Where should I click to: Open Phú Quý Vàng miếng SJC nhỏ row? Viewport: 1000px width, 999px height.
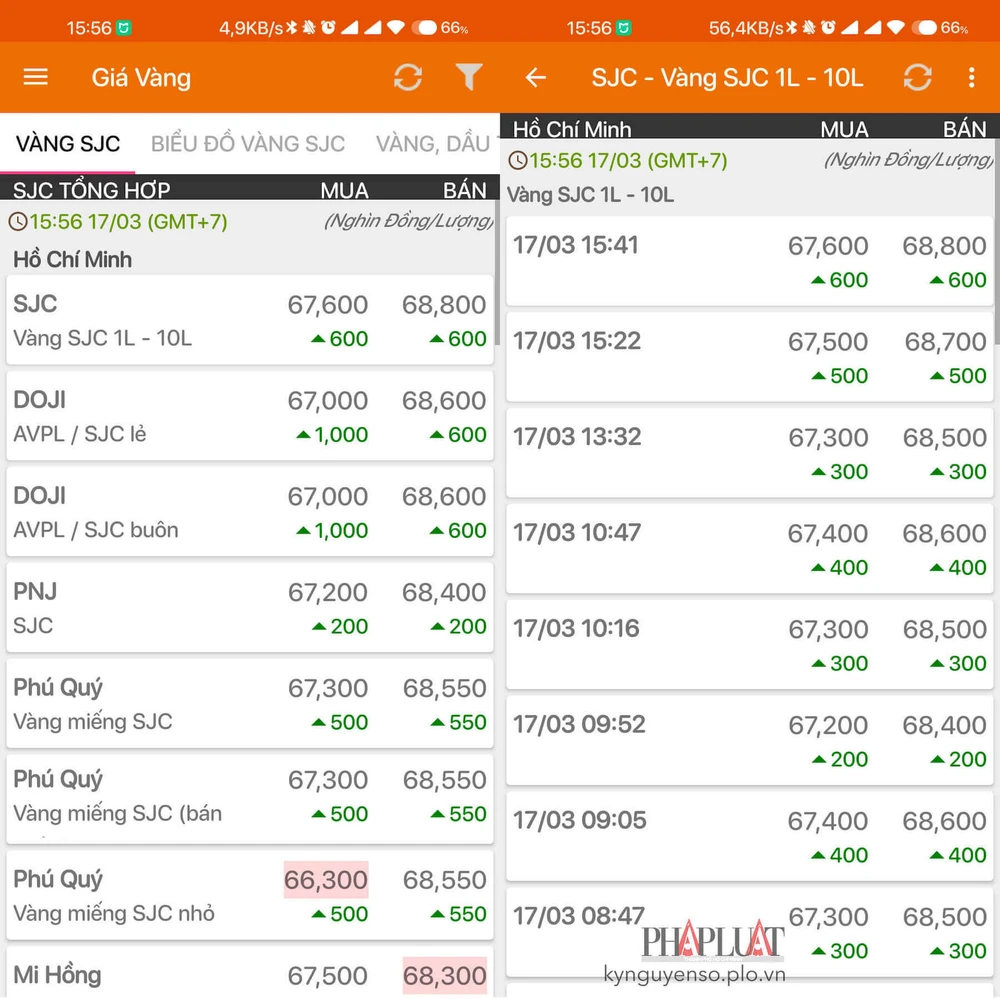[x=250, y=895]
